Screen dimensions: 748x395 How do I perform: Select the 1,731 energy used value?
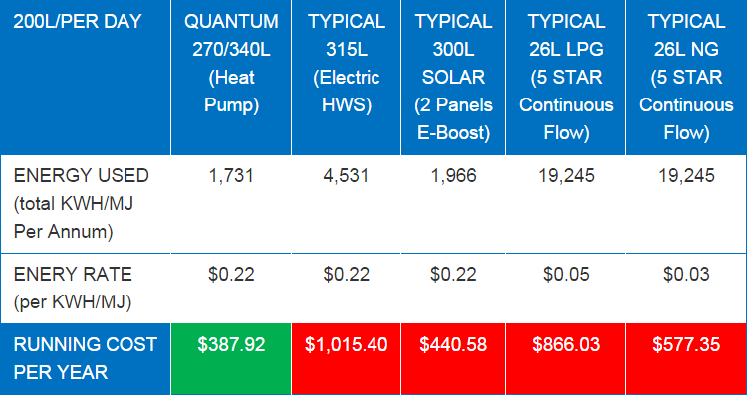(x=231, y=176)
